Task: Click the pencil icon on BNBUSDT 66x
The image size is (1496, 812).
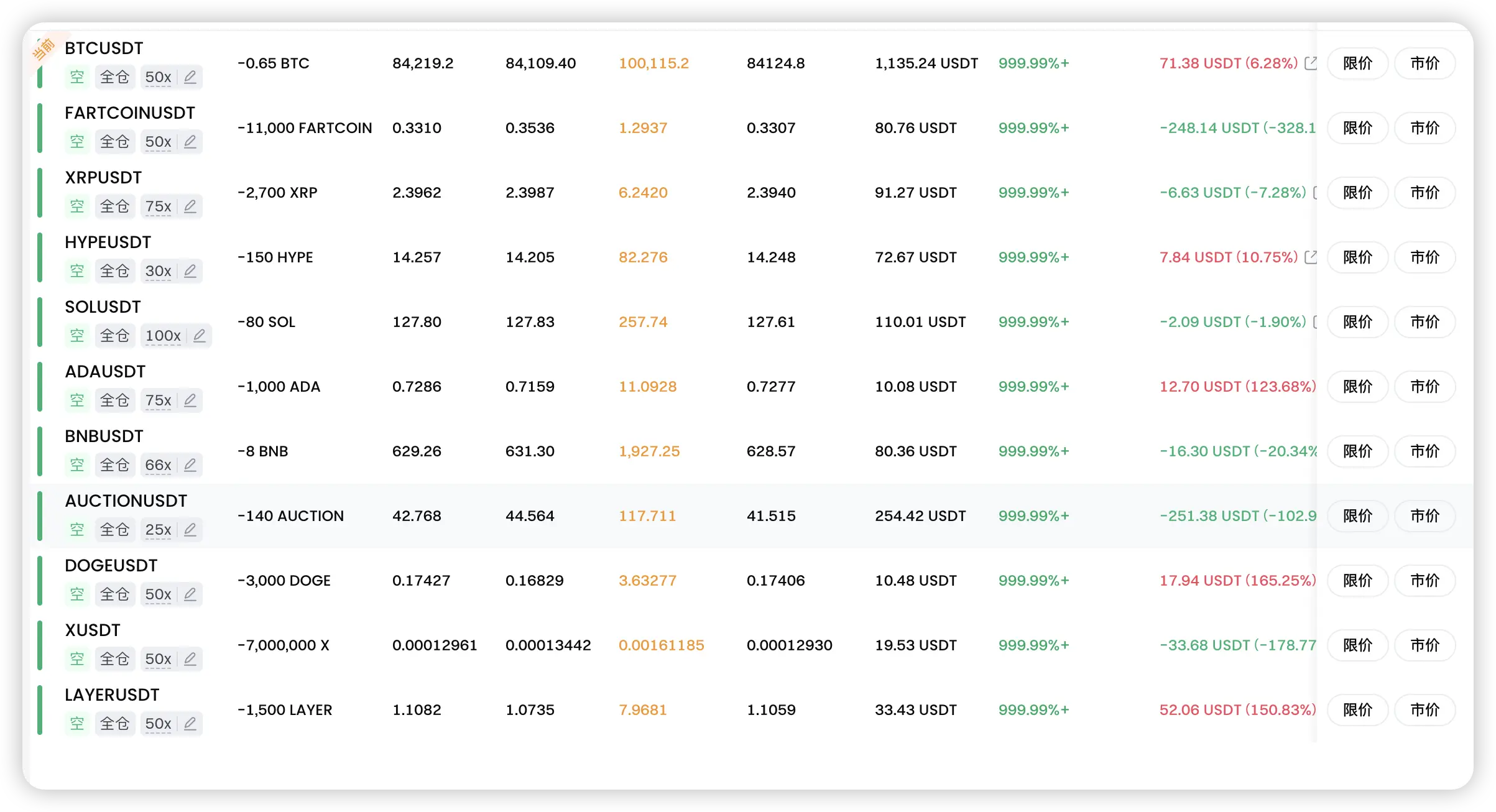Action: (190, 465)
